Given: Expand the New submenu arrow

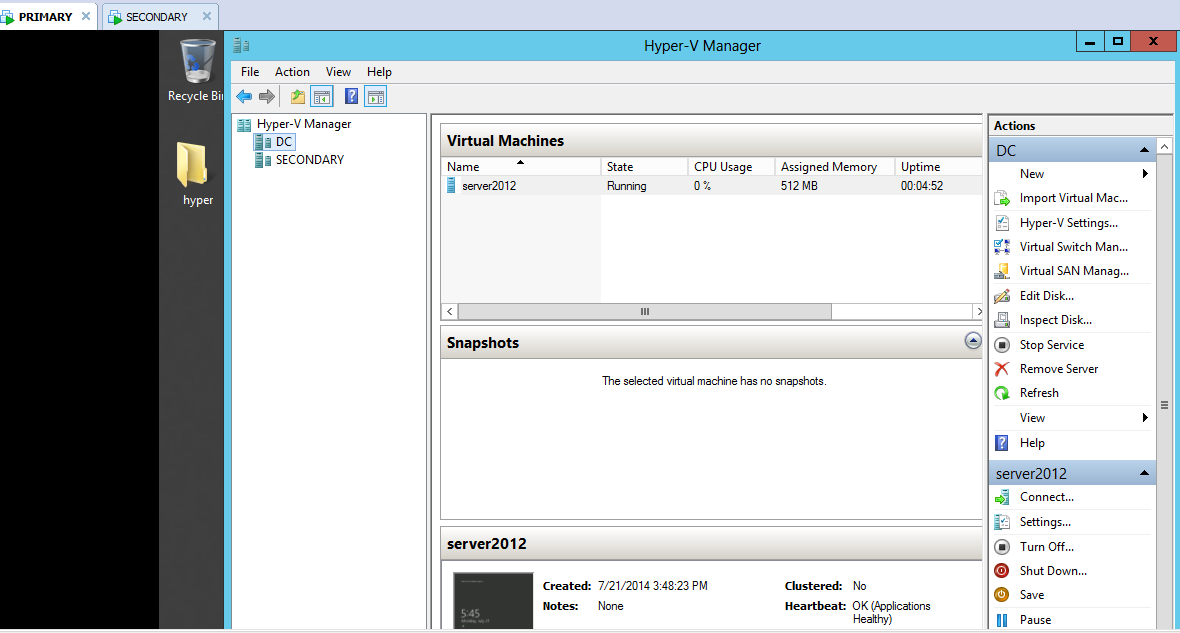Looking at the screenshot, I should 1145,174.
